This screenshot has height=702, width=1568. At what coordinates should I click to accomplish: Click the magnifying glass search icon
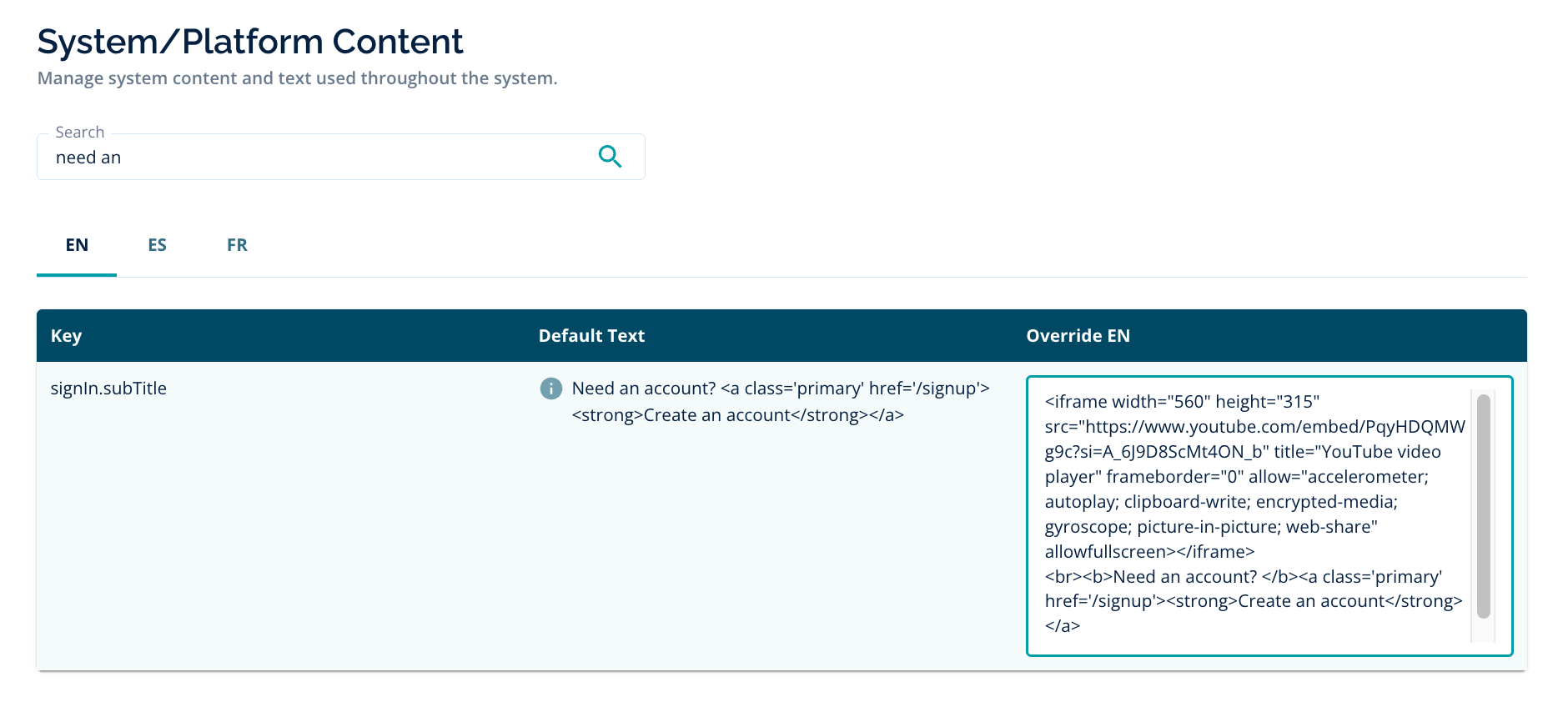click(x=610, y=157)
